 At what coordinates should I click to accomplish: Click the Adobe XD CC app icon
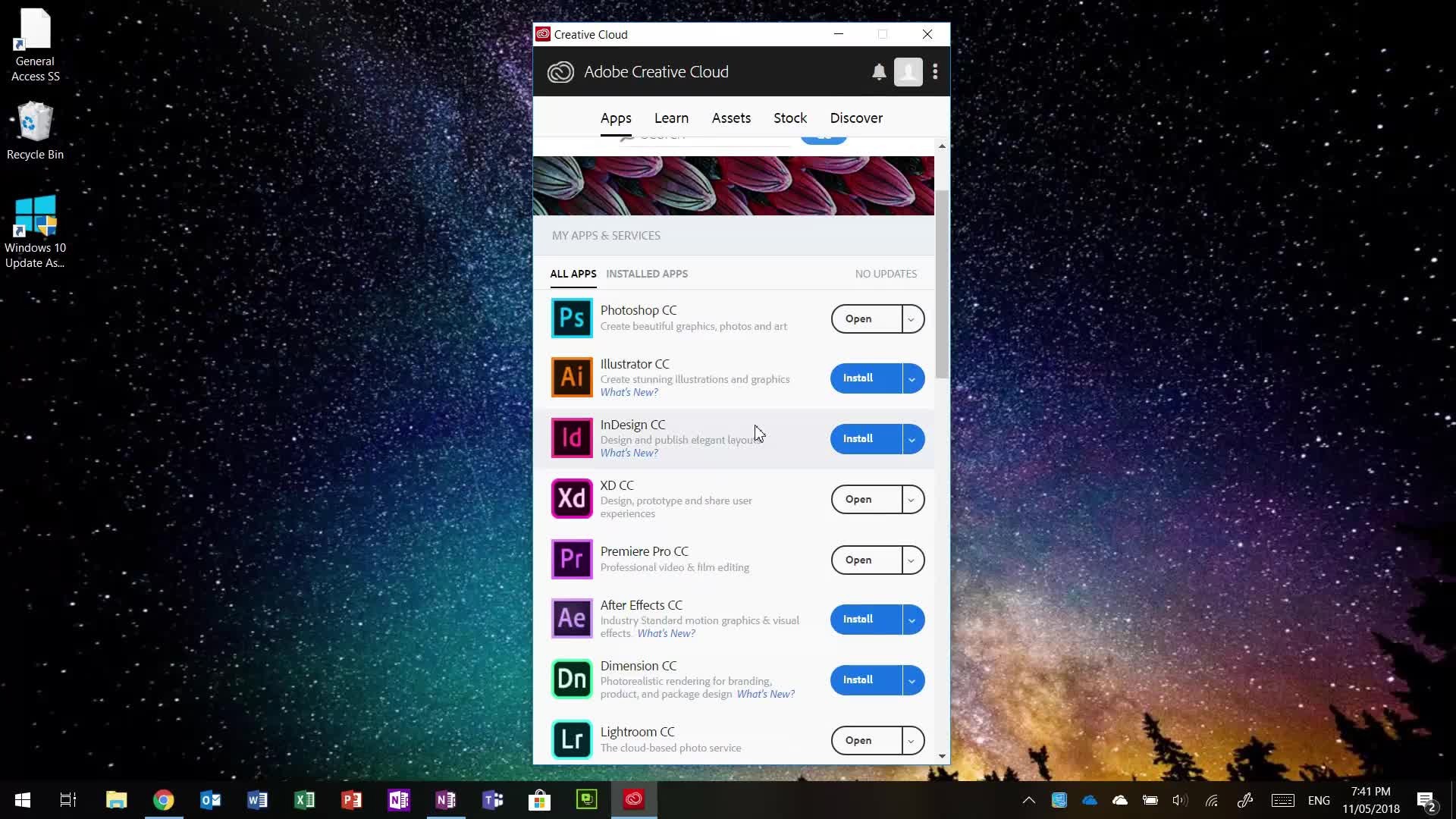point(572,498)
